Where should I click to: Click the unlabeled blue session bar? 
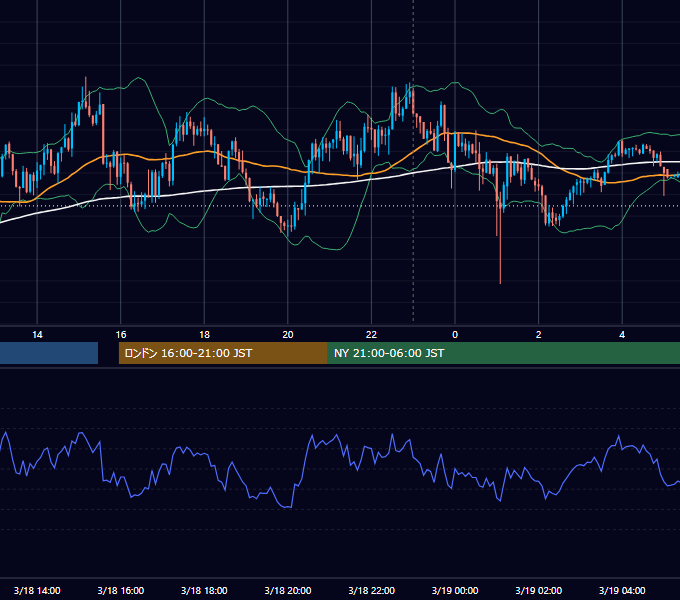[49, 353]
